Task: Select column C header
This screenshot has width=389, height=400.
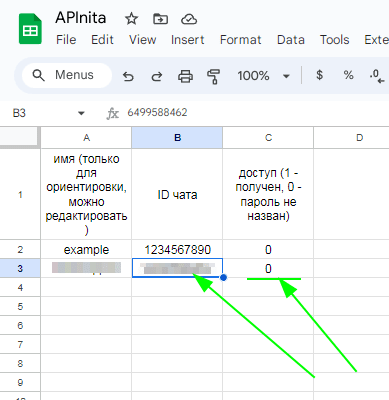Action: (x=268, y=138)
